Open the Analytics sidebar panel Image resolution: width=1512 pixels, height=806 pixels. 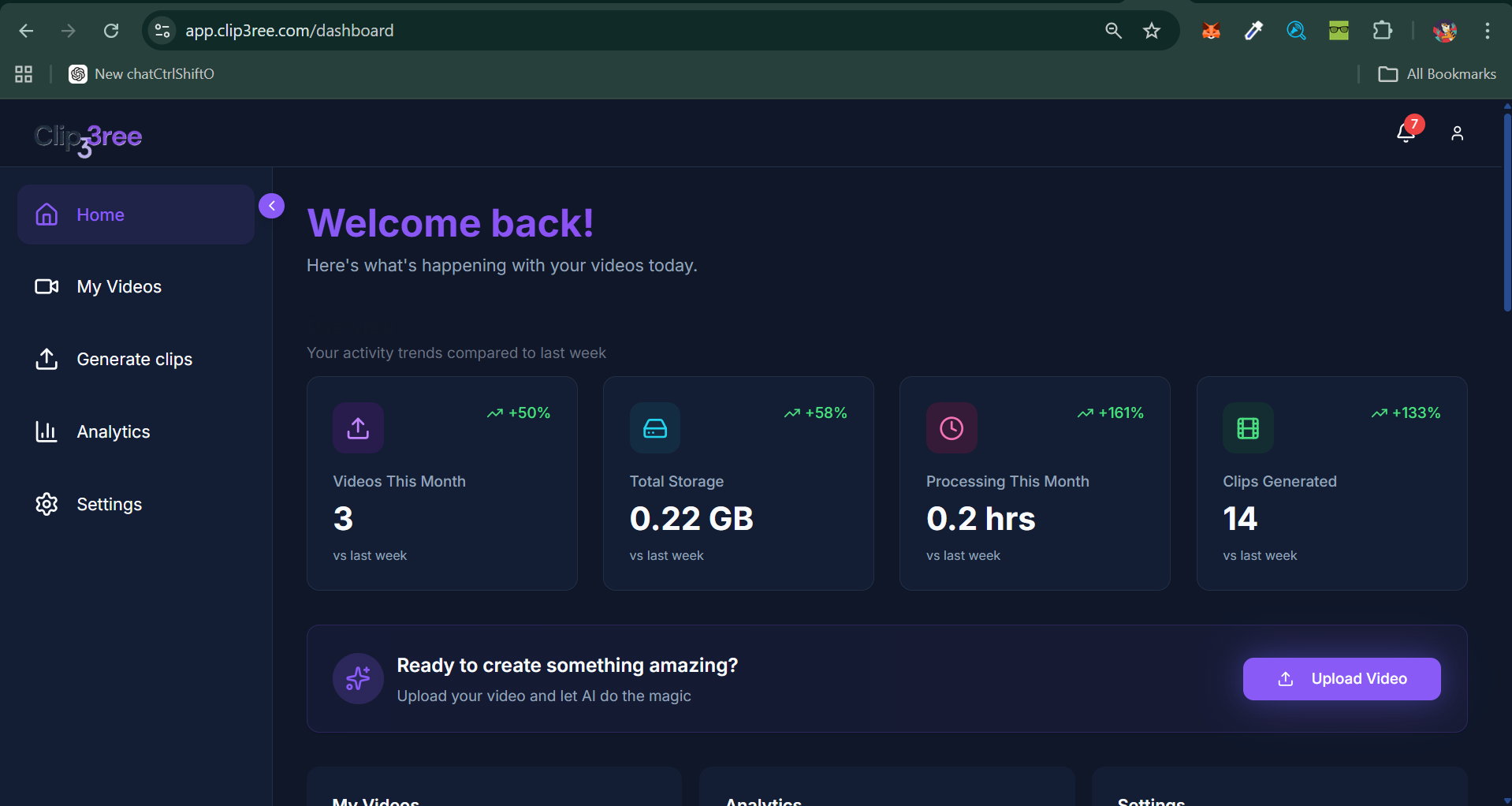pyautogui.click(x=114, y=431)
